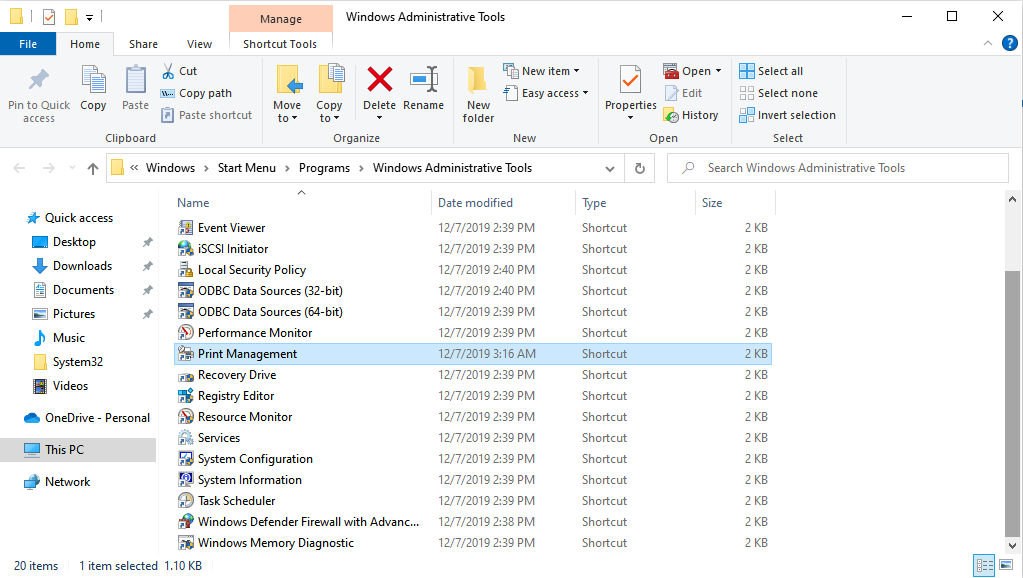Click the History icon in Open group
The width and height of the screenshot is (1023, 578).
pos(671,115)
